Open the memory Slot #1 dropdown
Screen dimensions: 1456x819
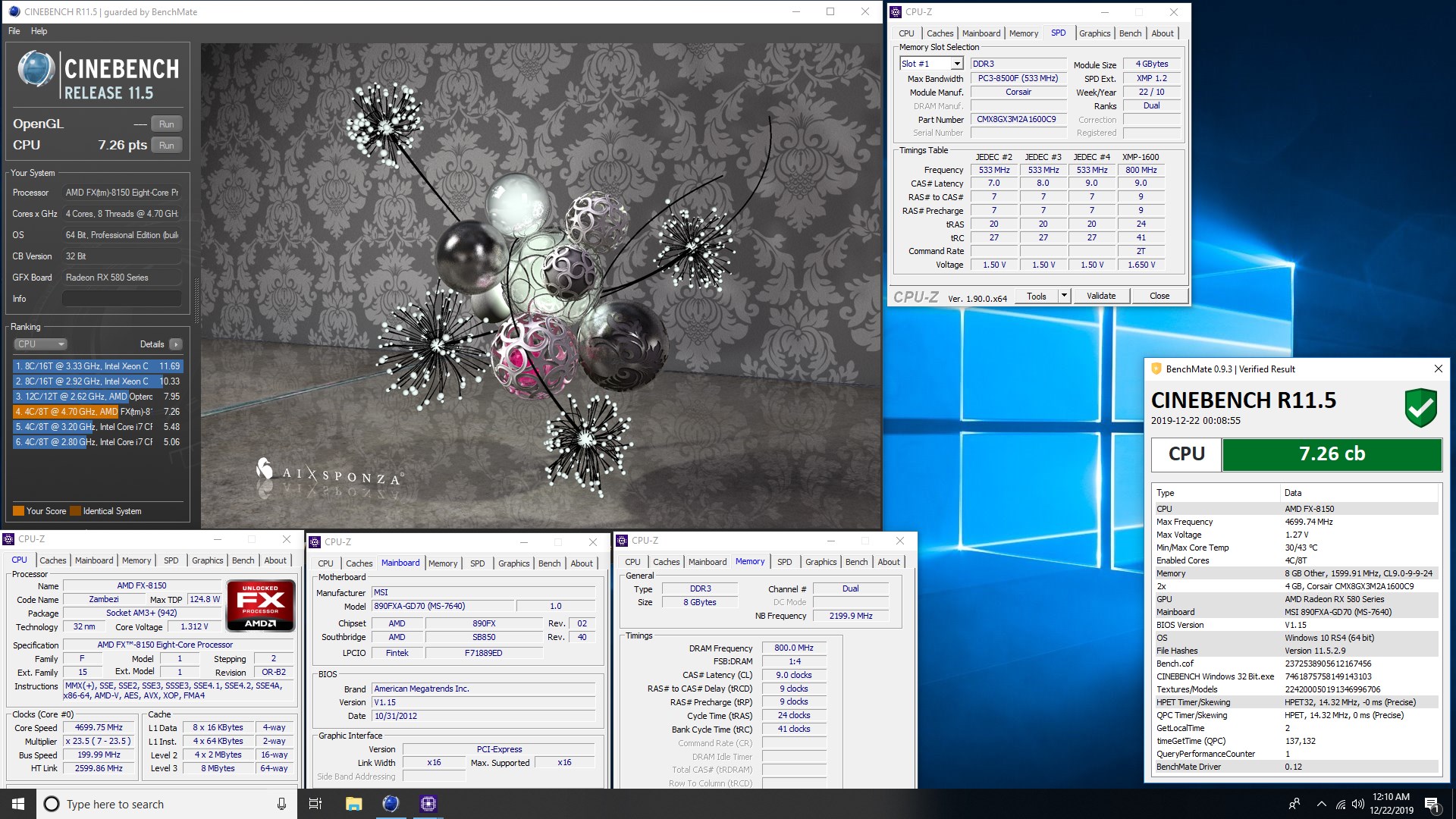[957, 64]
